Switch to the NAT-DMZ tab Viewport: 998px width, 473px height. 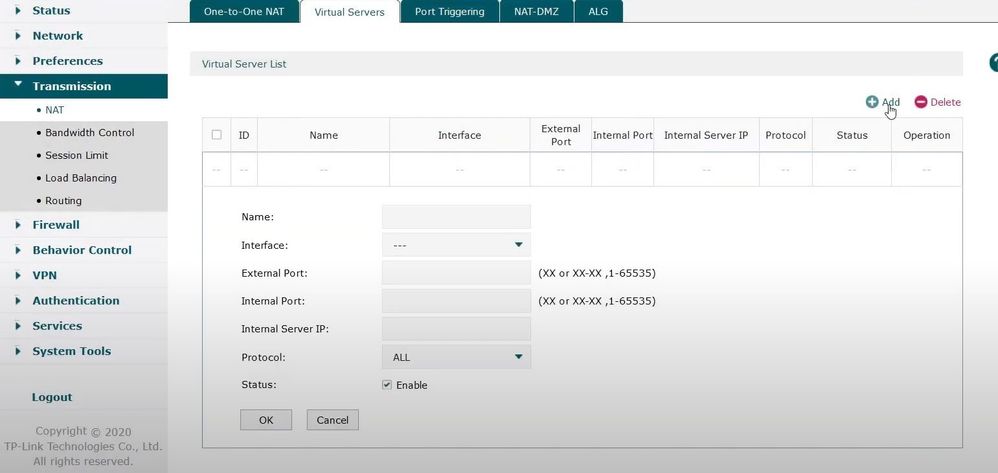tap(536, 12)
